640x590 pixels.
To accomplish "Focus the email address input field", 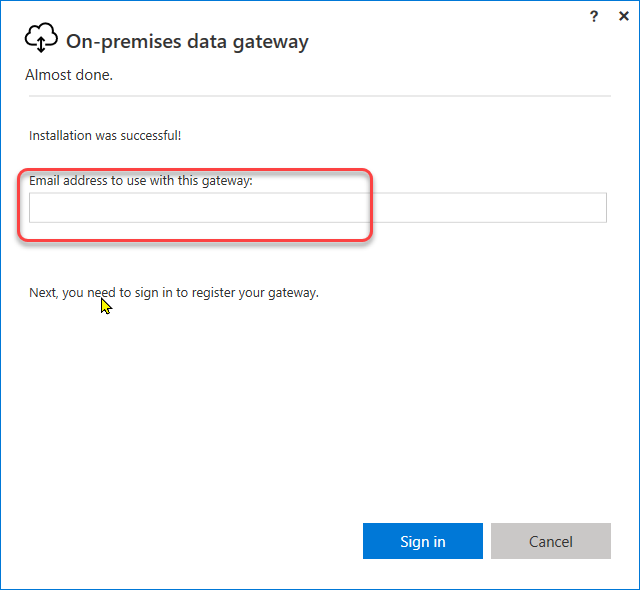I will (x=318, y=208).
